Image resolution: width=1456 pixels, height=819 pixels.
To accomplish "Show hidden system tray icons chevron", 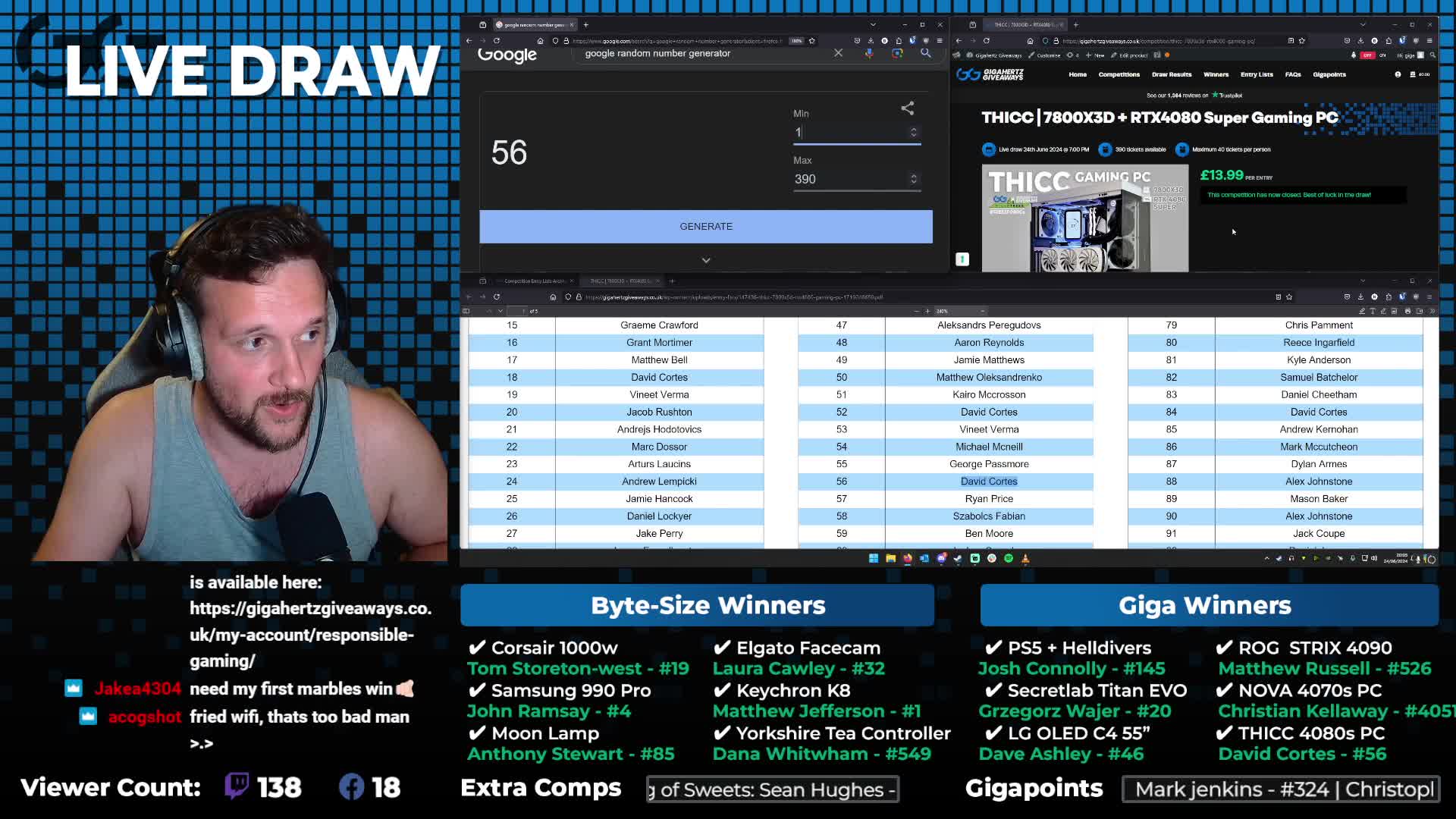I will pyautogui.click(x=1266, y=558).
